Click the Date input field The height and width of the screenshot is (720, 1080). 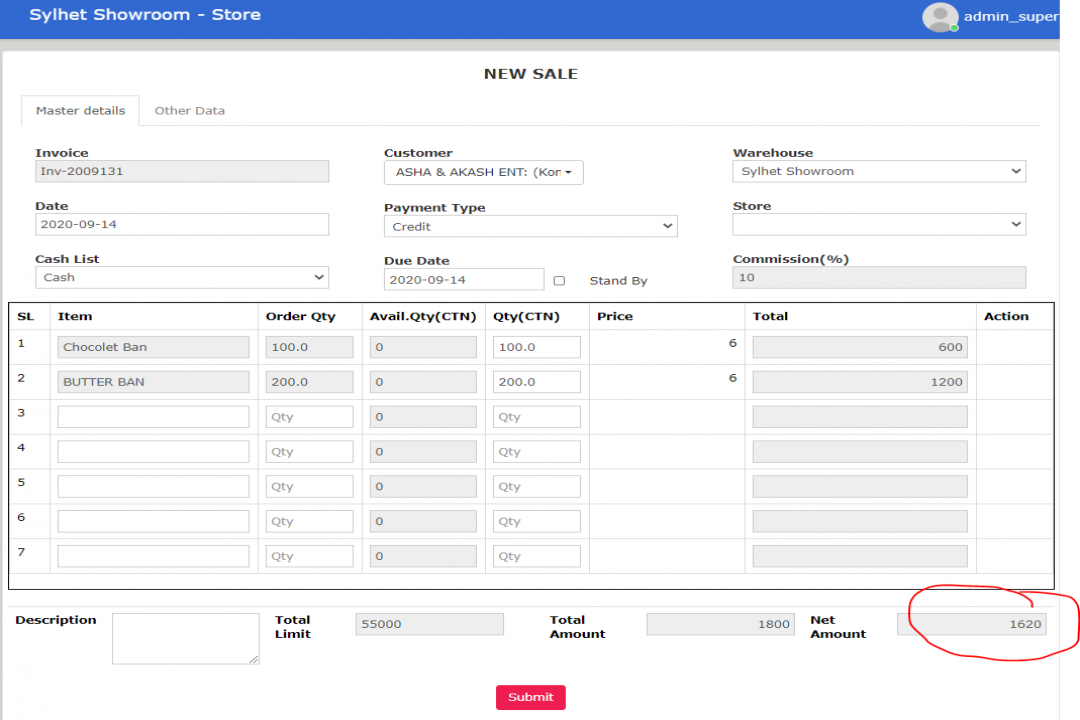point(182,225)
